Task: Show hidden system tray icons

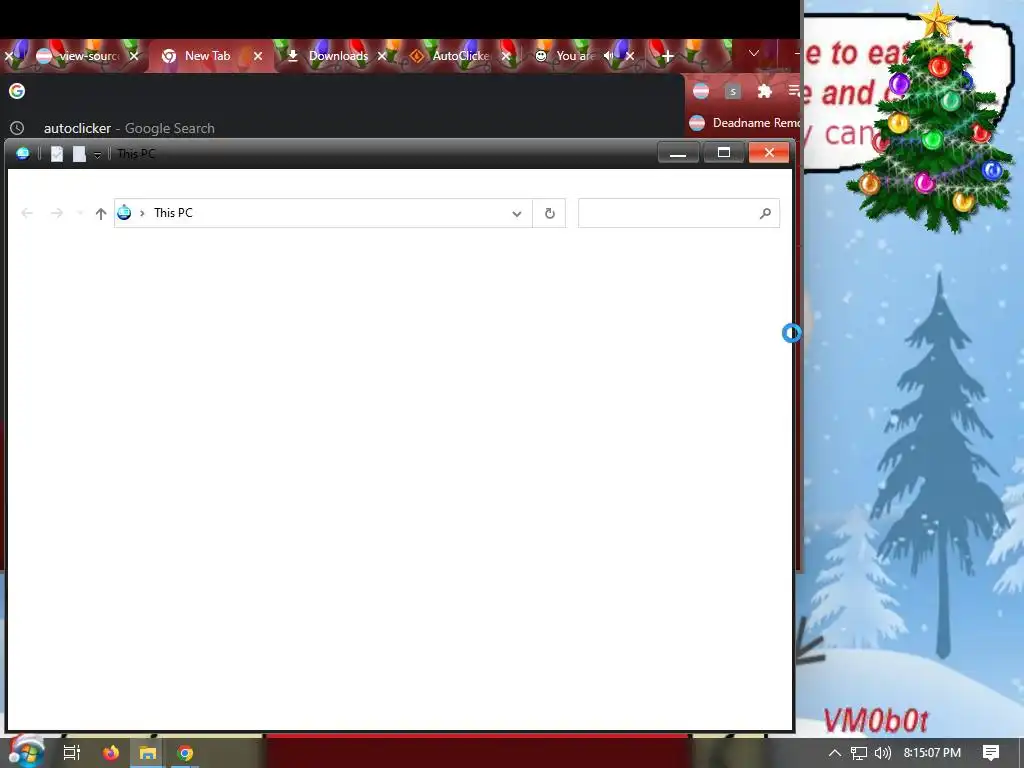Action: 835,753
